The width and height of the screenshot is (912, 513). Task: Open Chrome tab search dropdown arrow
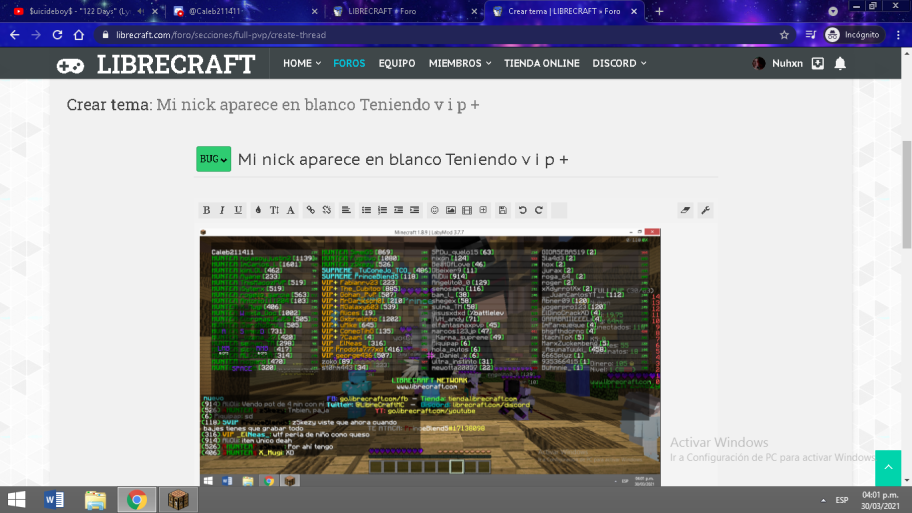click(833, 11)
